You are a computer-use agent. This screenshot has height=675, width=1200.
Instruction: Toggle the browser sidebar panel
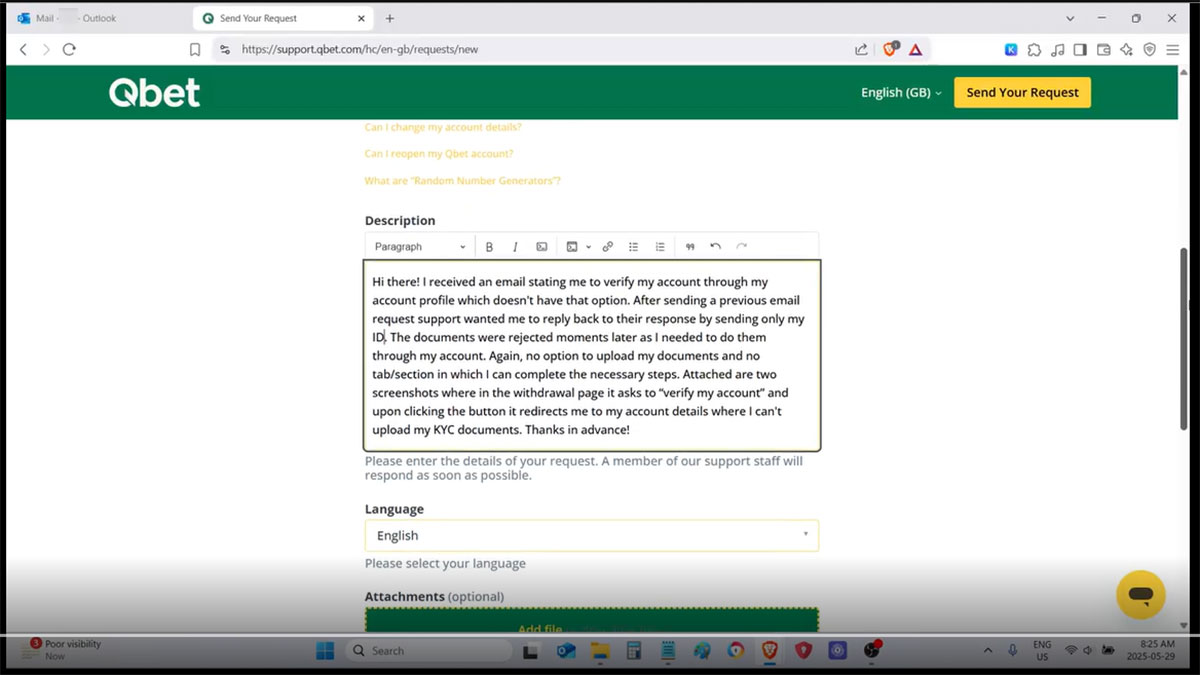click(x=1080, y=49)
